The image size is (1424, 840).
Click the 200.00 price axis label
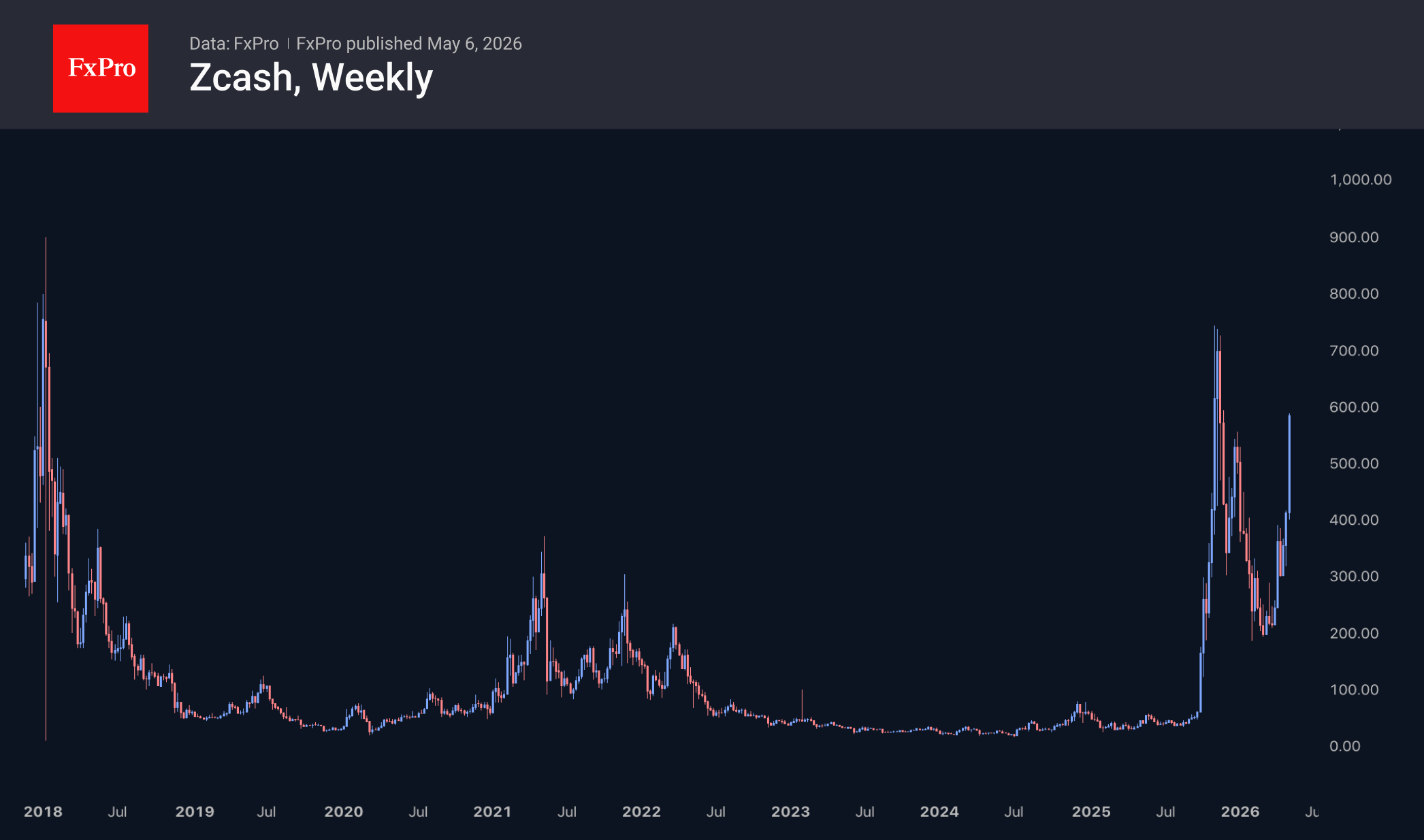coord(1354,634)
